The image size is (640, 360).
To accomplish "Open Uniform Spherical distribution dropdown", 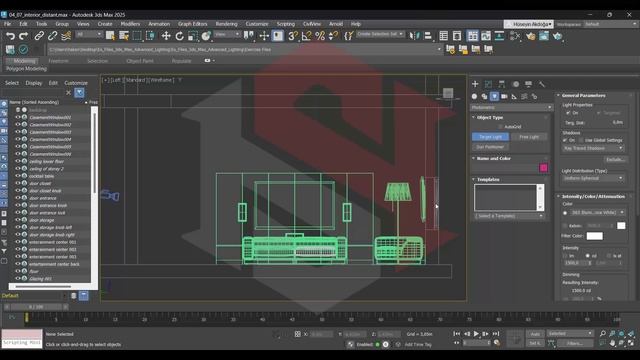I will click(593, 178).
